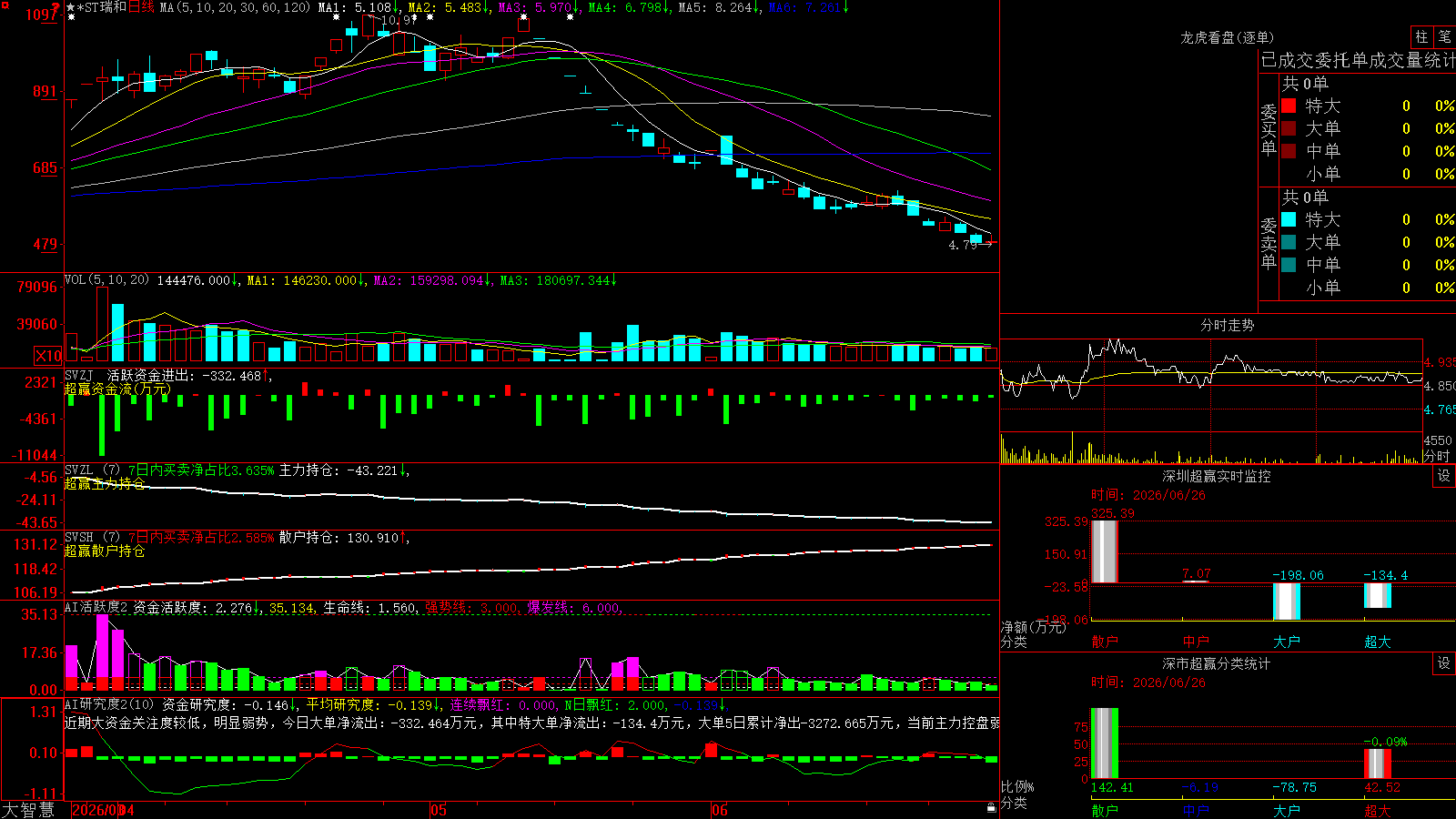
Task: Select the MA(5,10,20,30,60,120) indicator label
Action: (235, 7)
